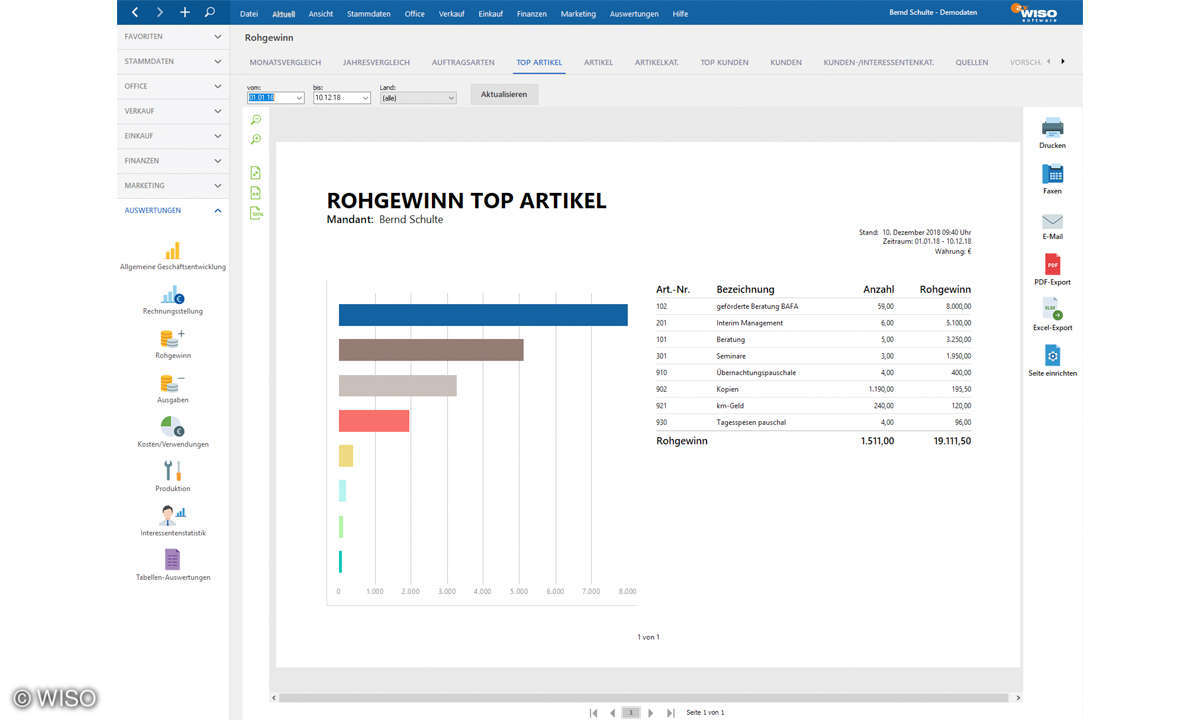1200x720 pixels.
Task: Click the PDF-Export icon
Action: (1052, 264)
